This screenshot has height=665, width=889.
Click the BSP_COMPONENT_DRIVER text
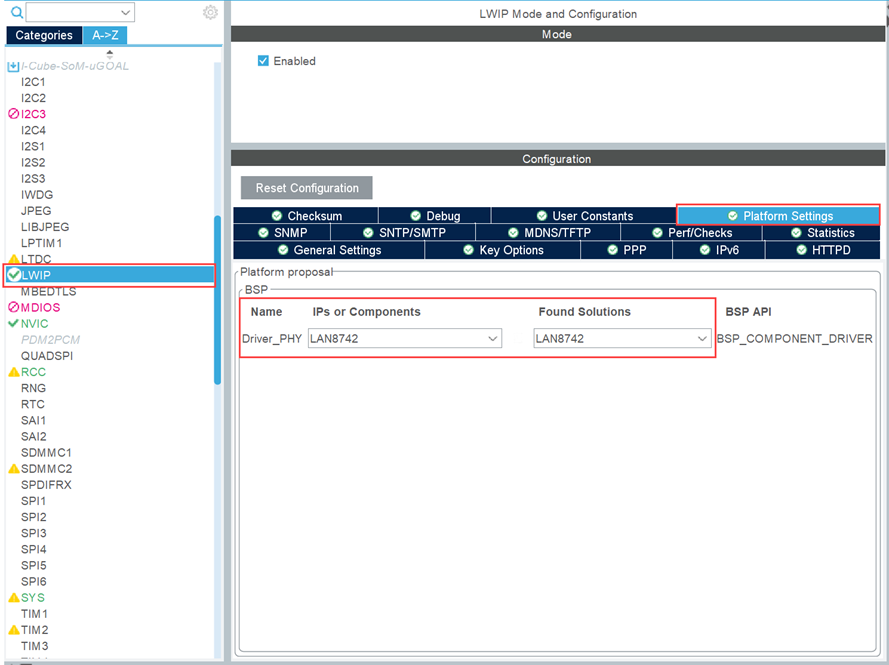click(794, 338)
